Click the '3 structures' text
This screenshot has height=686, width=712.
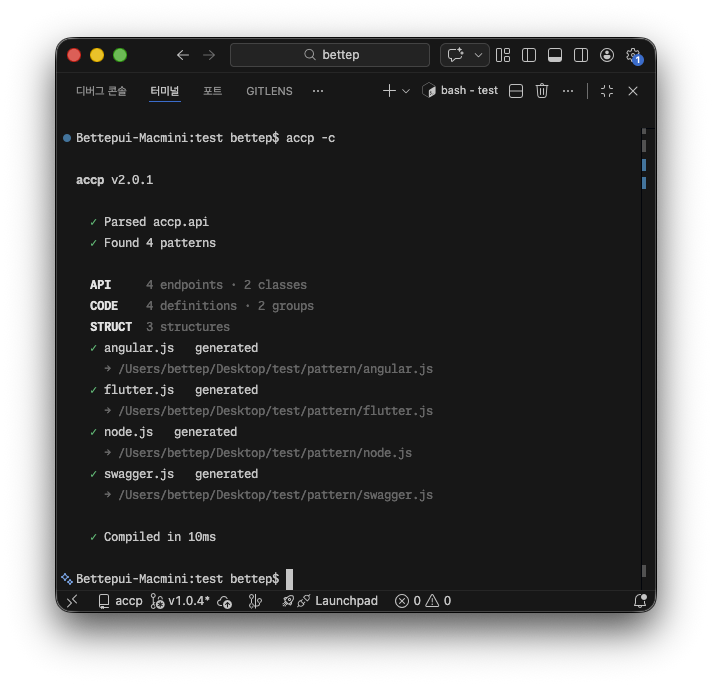tap(188, 327)
